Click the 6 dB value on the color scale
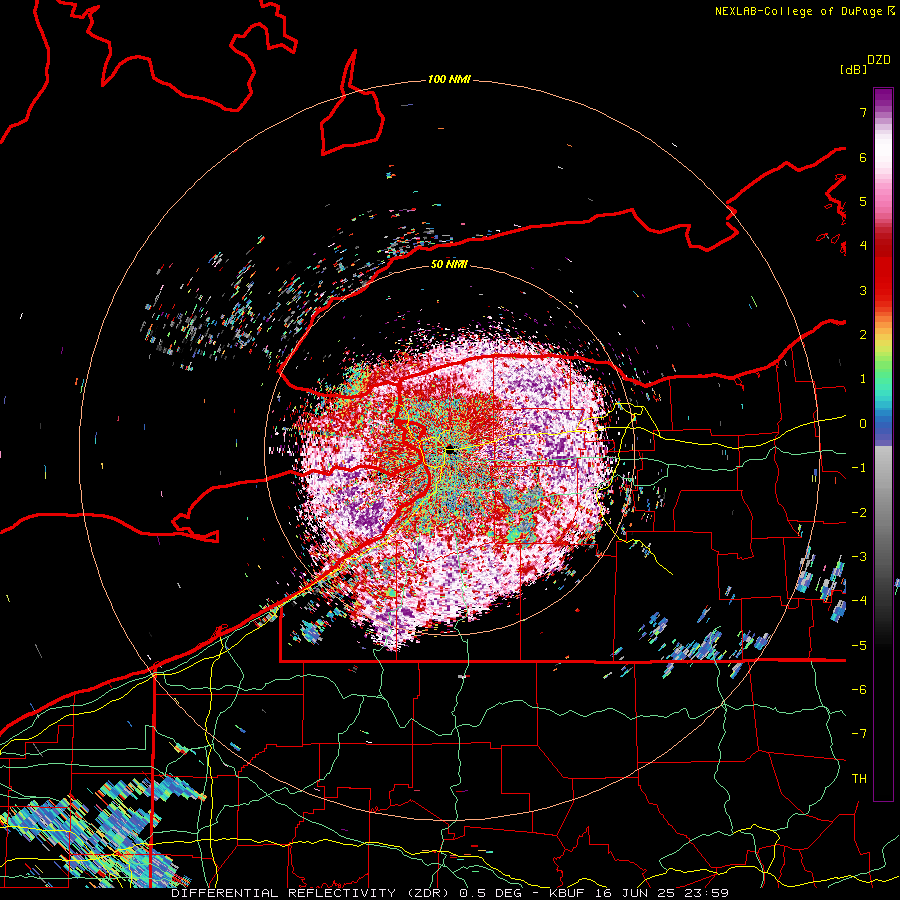The height and width of the screenshot is (900, 900). coord(863,157)
